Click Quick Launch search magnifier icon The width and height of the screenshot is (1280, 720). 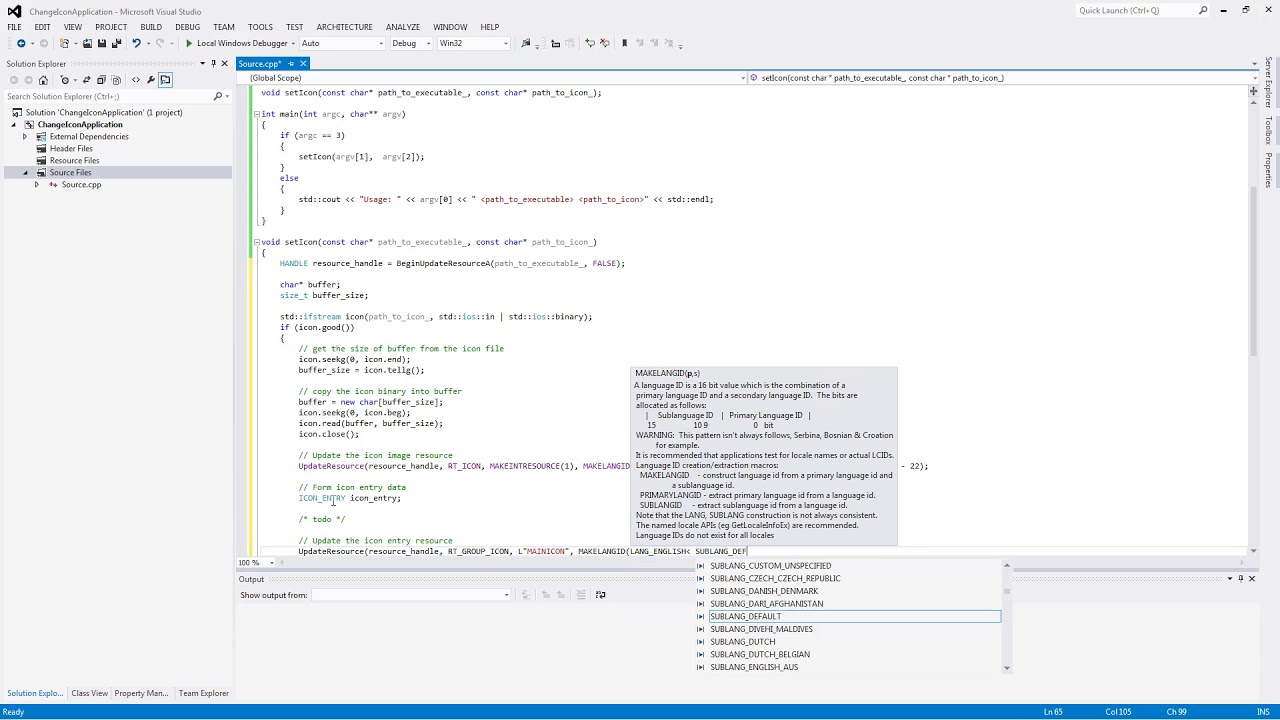tap(1202, 10)
